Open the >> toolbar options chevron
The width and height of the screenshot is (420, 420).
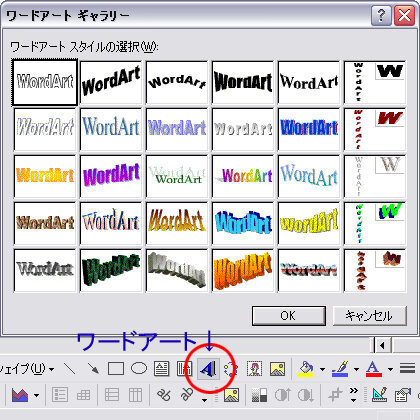354,395
